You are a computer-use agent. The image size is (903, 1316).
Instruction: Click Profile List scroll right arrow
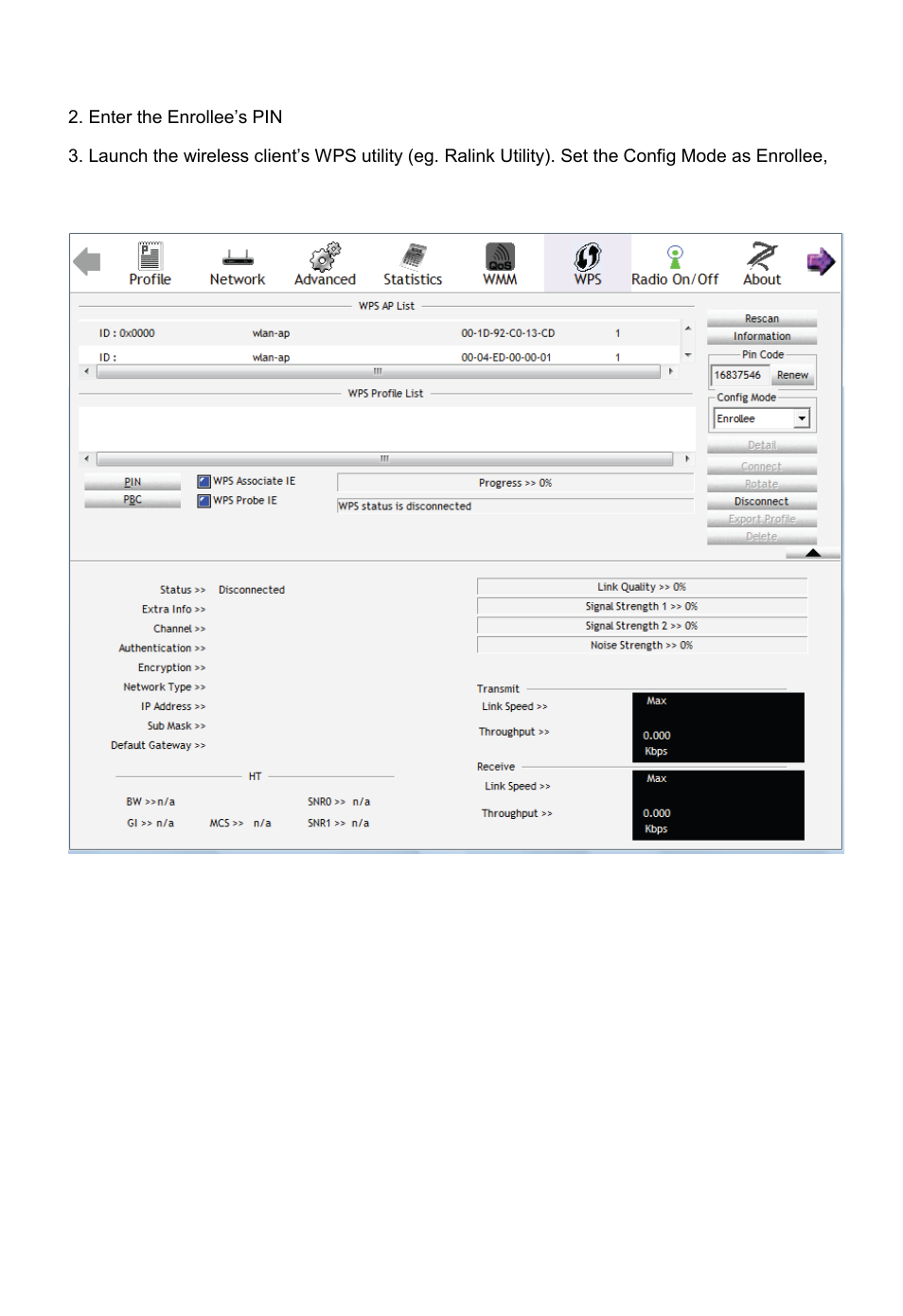tap(686, 458)
